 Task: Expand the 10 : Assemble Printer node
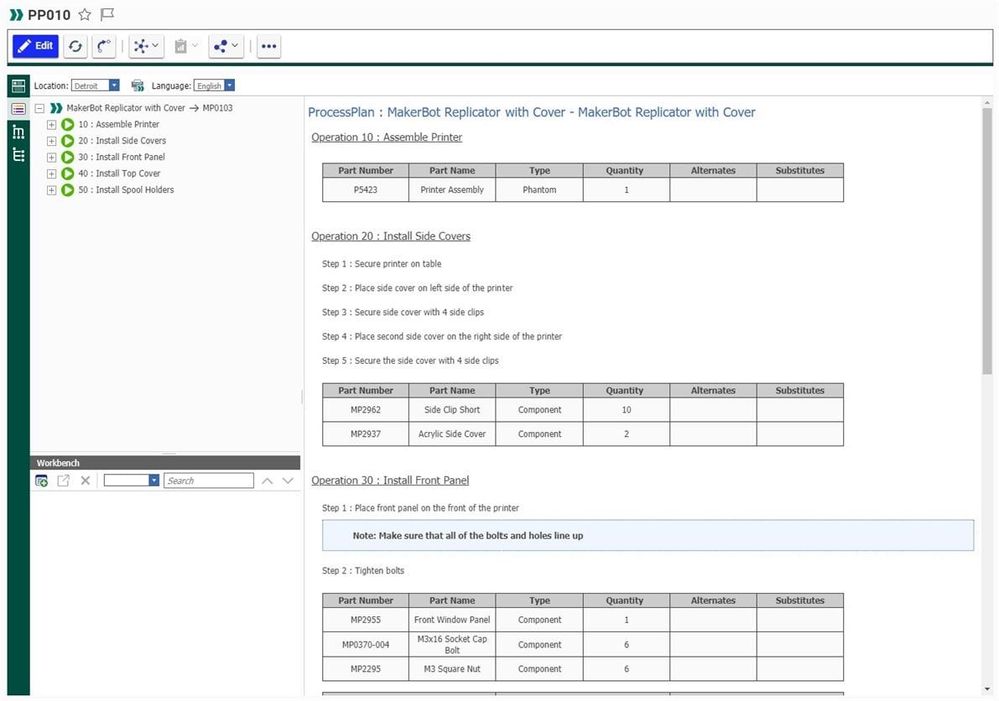(x=52, y=124)
